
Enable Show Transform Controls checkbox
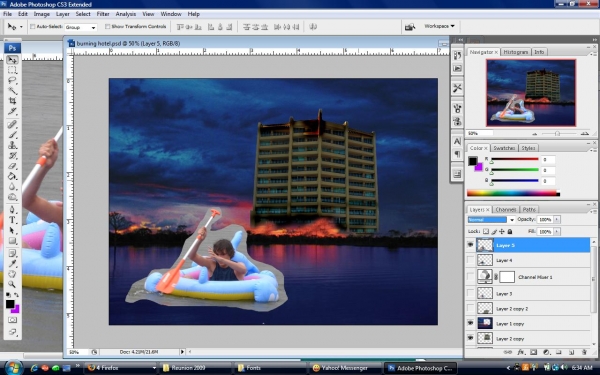(x=108, y=26)
